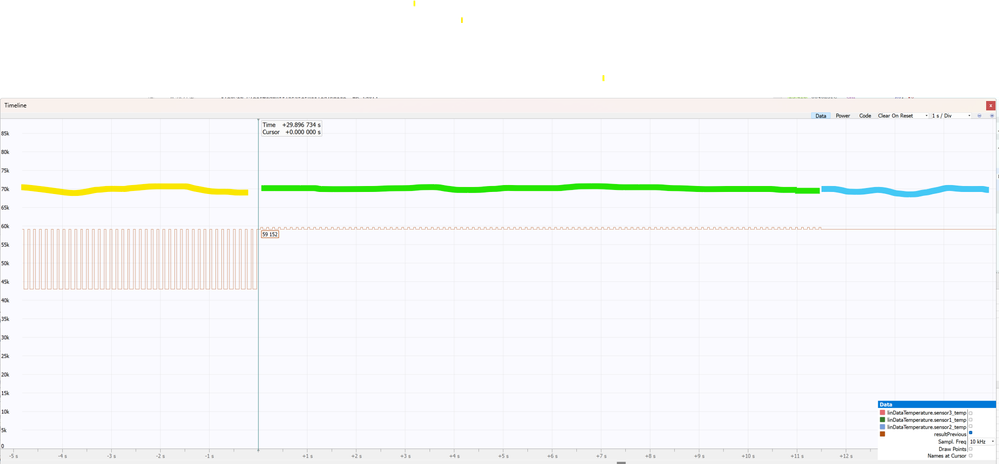The height and width of the screenshot is (464, 999).
Task: Click the Cursor +0.000 000 s readout
Action: [x=291, y=133]
